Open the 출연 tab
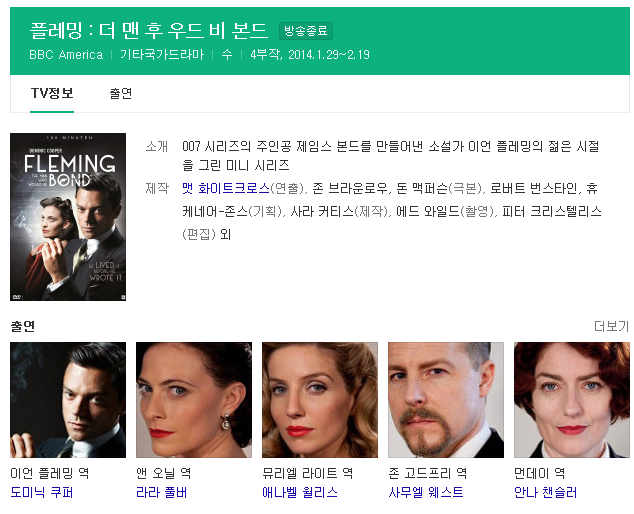The image size is (634, 514). pos(120,93)
